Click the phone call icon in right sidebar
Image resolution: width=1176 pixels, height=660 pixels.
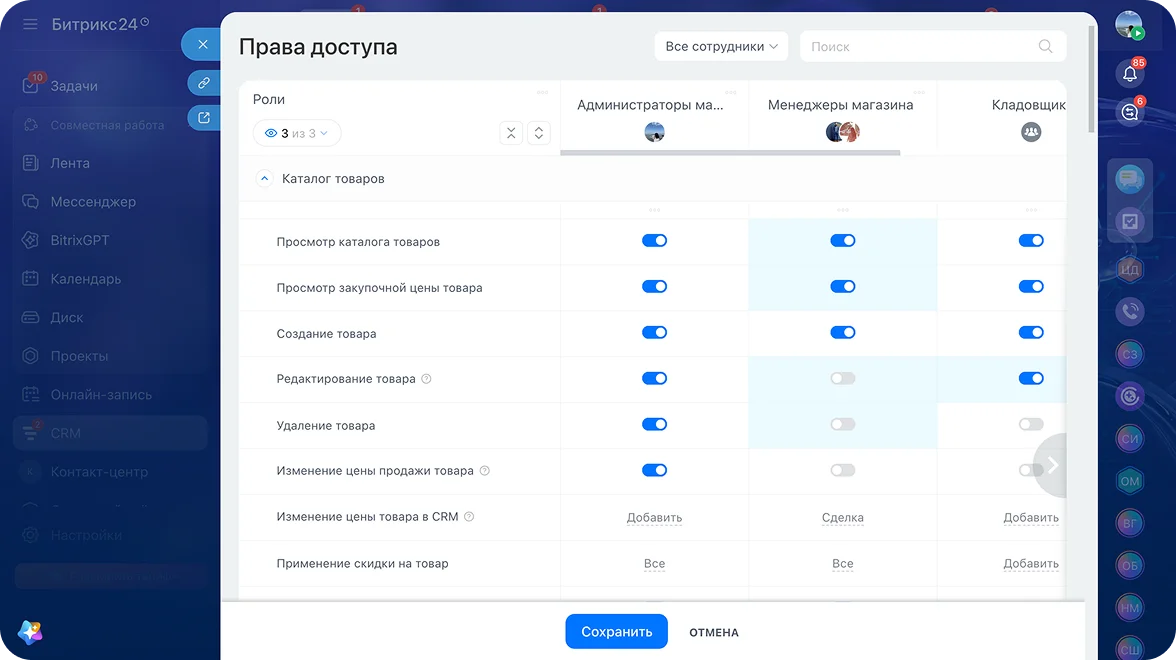[x=1130, y=310]
